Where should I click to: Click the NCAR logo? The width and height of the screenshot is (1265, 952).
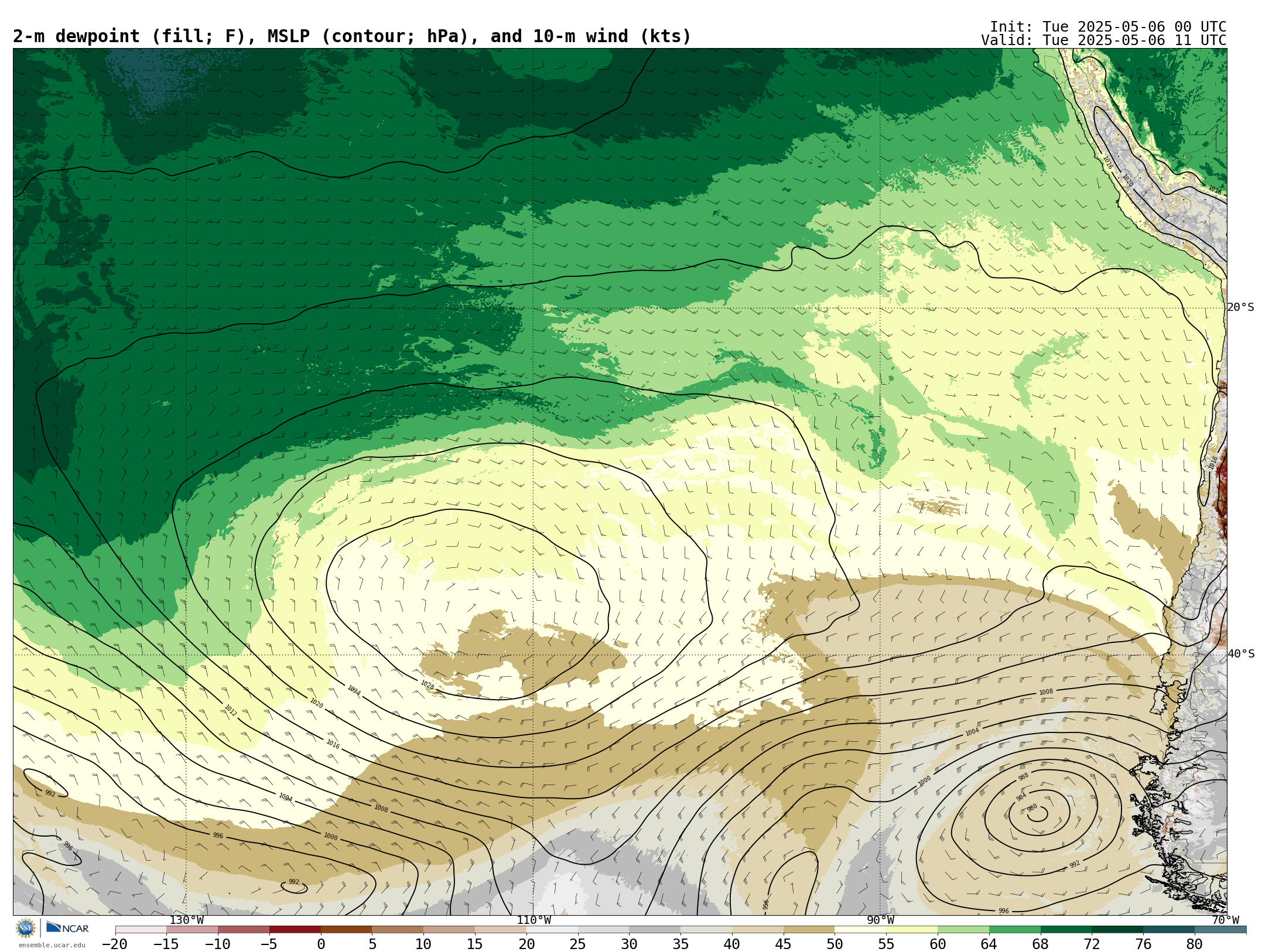click(x=67, y=927)
